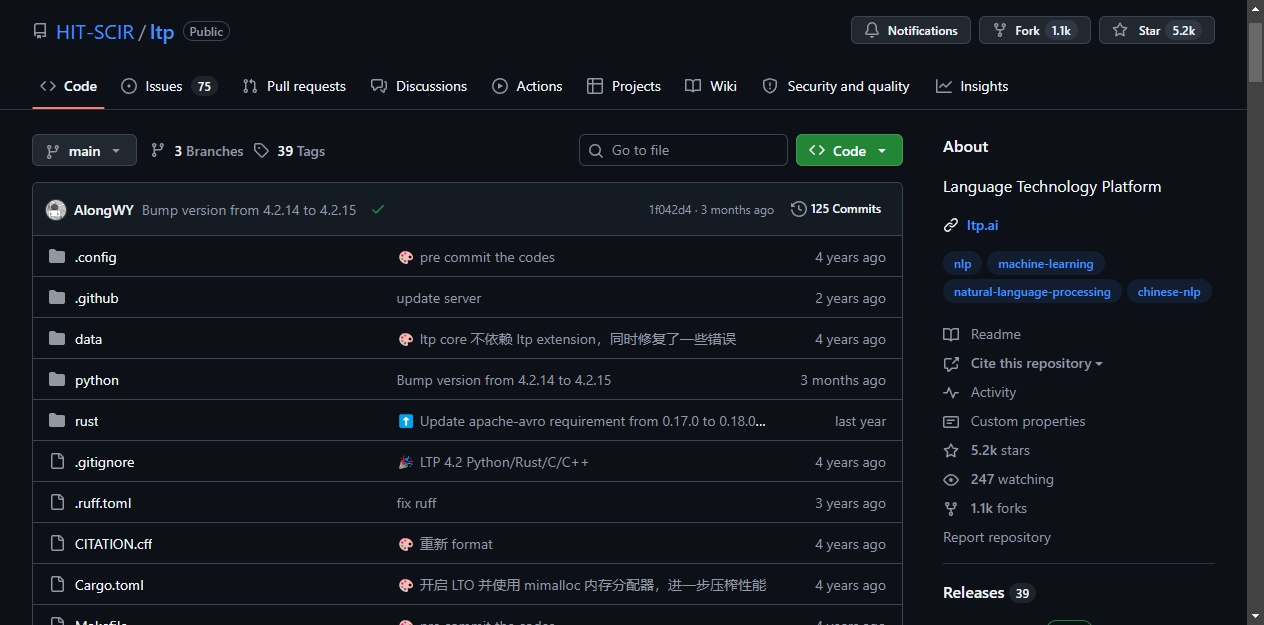Image resolution: width=1264 pixels, height=625 pixels.
Task: Open the Pull requests tab
Action: tap(294, 86)
